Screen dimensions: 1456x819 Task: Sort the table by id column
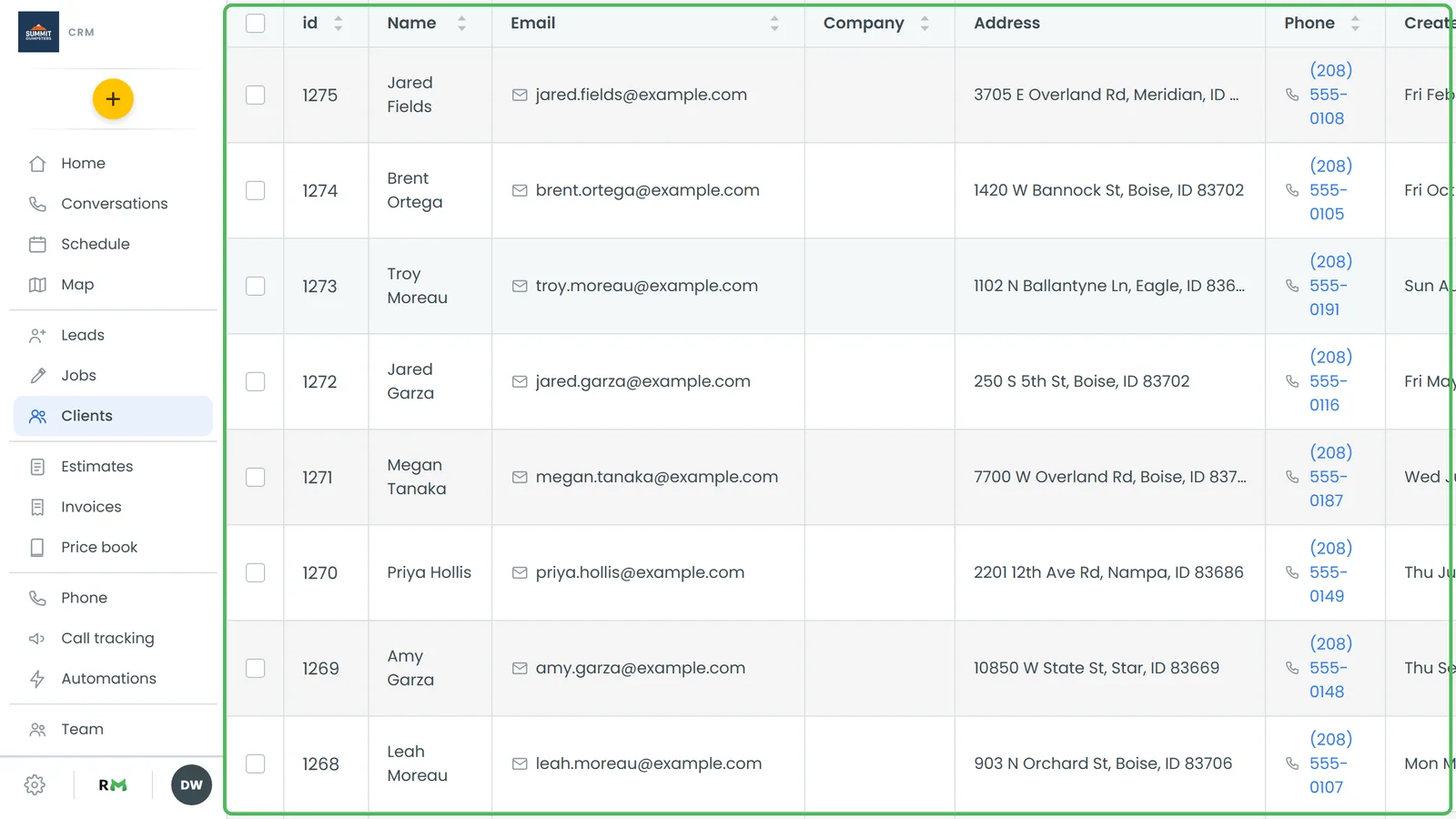tap(339, 24)
